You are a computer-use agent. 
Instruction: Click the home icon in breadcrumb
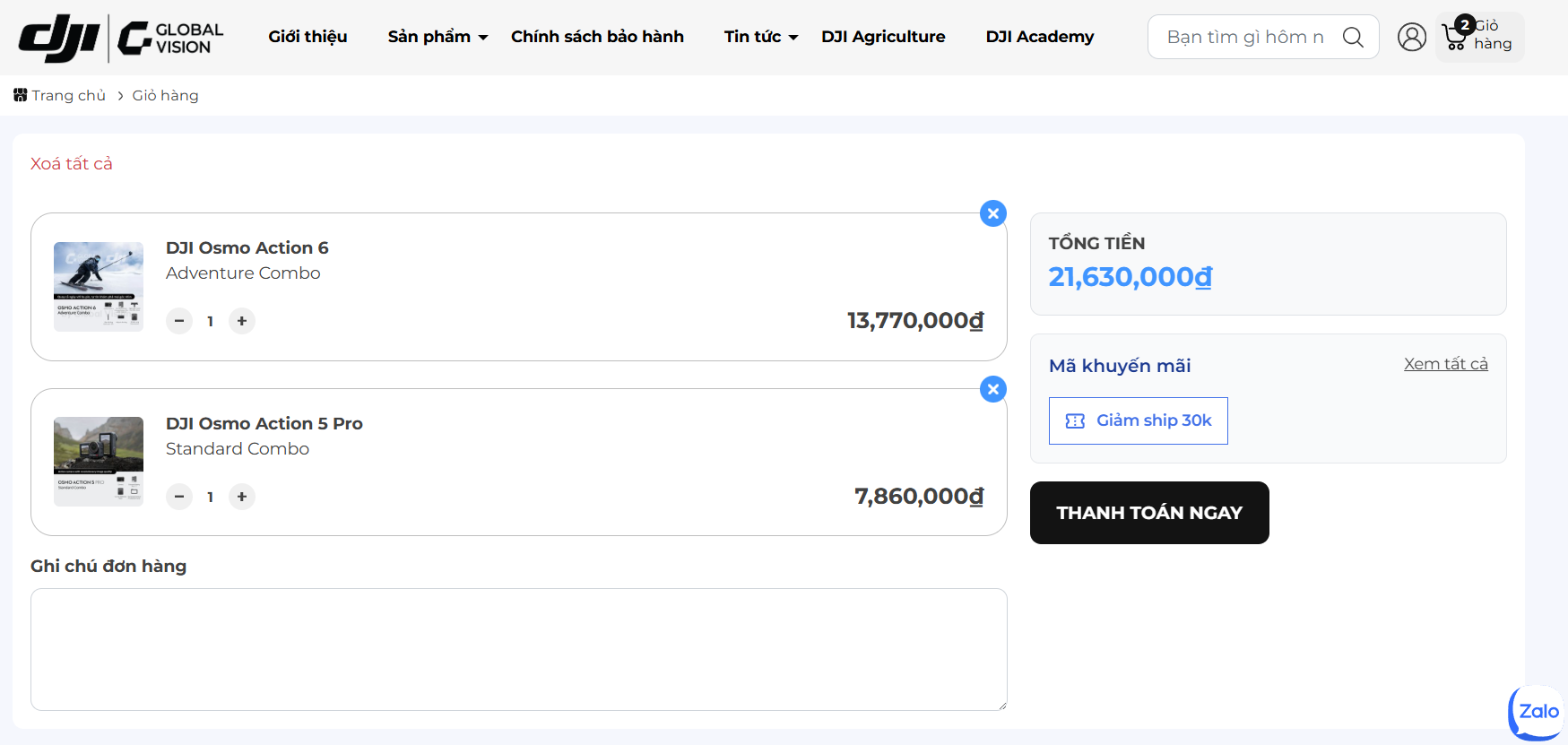tap(21, 95)
